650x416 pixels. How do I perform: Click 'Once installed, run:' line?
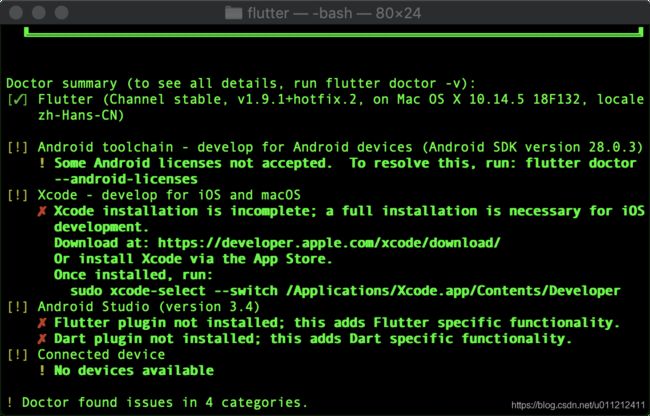pos(133,275)
